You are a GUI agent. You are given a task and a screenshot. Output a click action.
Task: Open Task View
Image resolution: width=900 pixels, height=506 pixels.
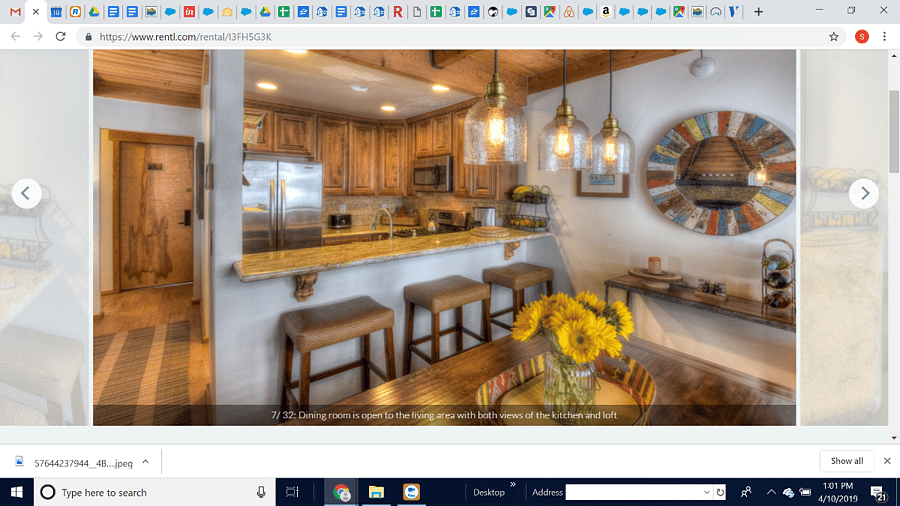click(x=292, y=492)
